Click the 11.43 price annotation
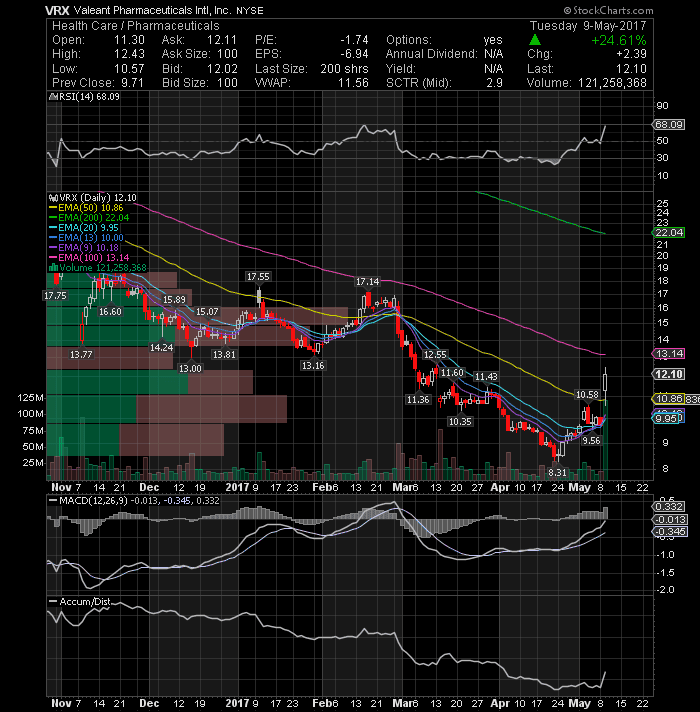Image resolution: width=700 pixels, height=712 pixels. click(486, 376)
